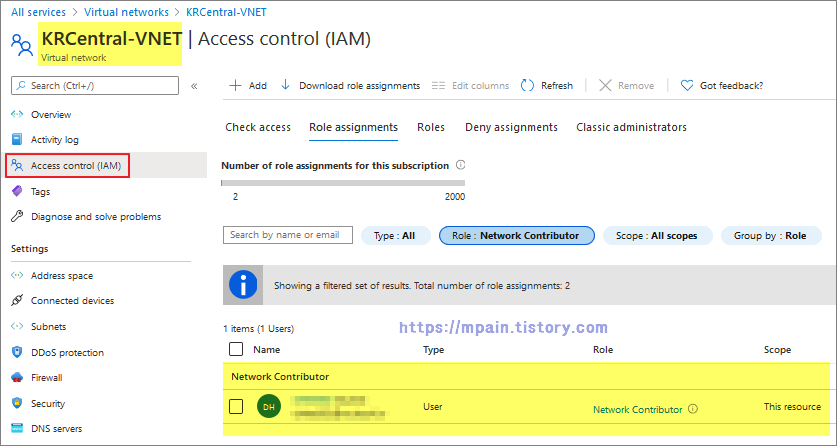This screenshot has height=446, width=837.
Task: Click the DNS servers icon
Action: click(17, 428)
